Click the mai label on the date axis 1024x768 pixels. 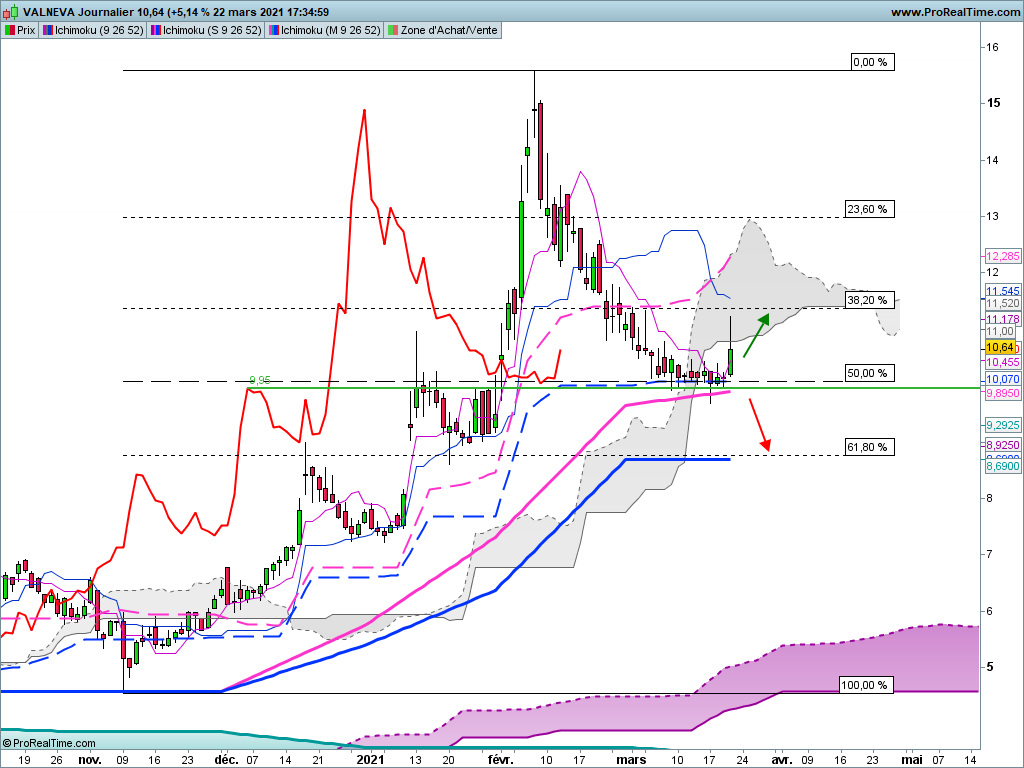(x=912, y=760)
